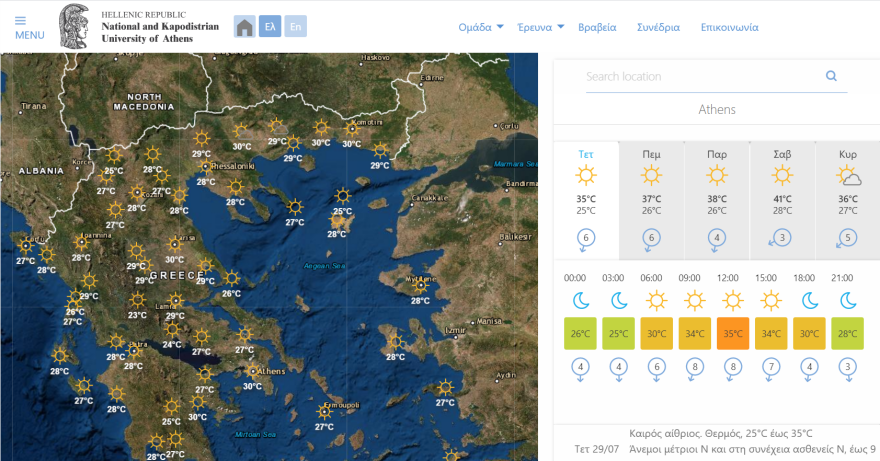
Task: Expand the Ομάδα dropdown menu
Action: tap(481, 27)
